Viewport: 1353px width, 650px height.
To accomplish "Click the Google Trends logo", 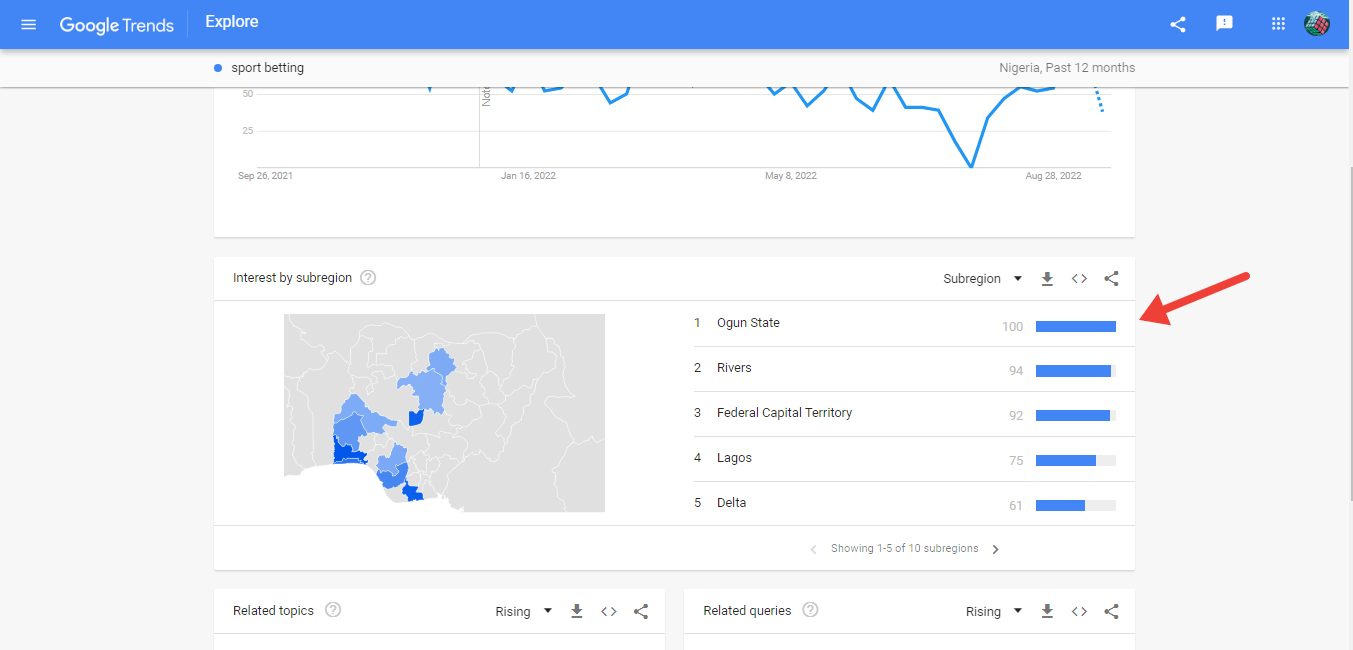I will [x=116, y=24].
